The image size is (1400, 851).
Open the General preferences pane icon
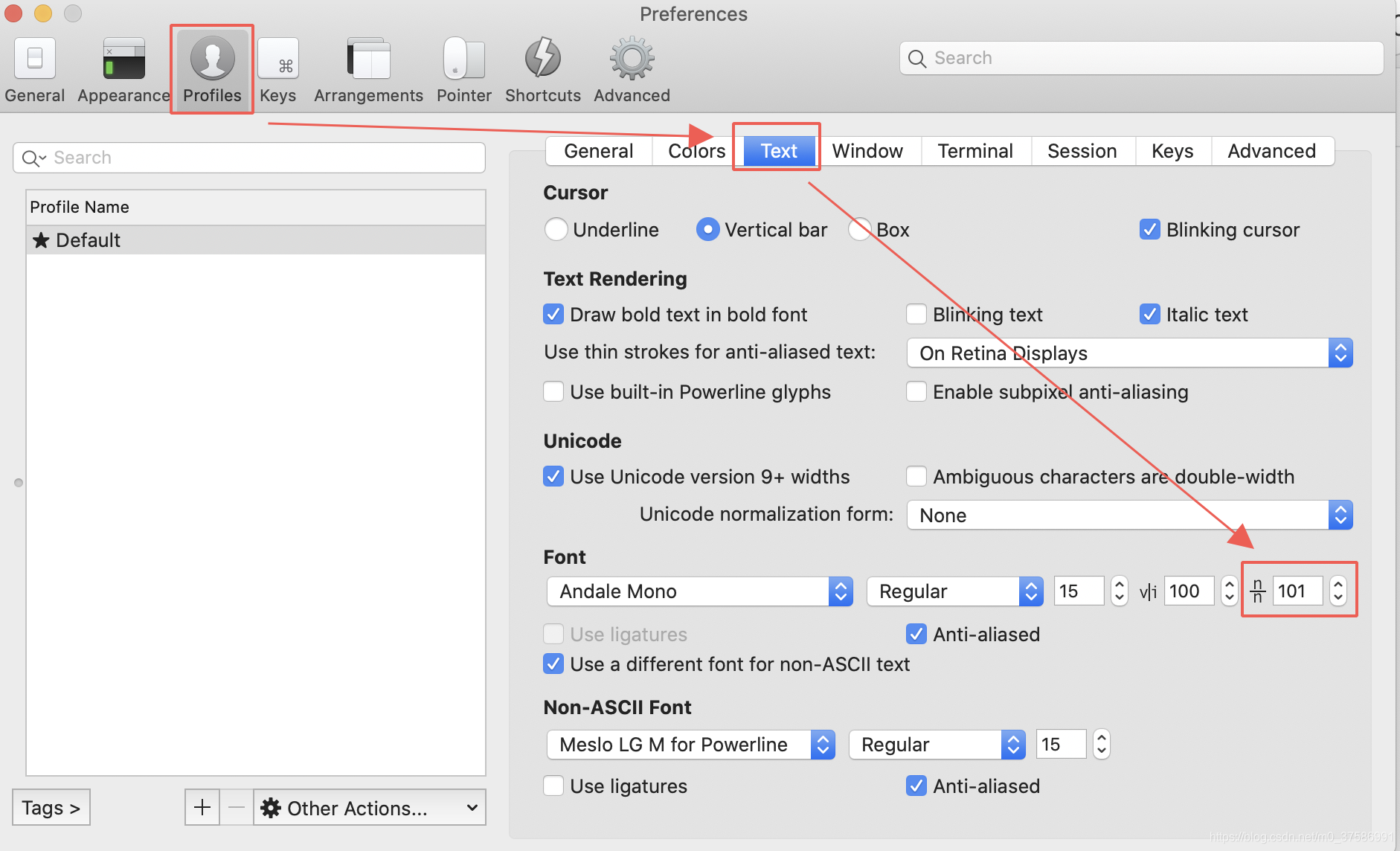pyautogui.click(x=35, y=58)
